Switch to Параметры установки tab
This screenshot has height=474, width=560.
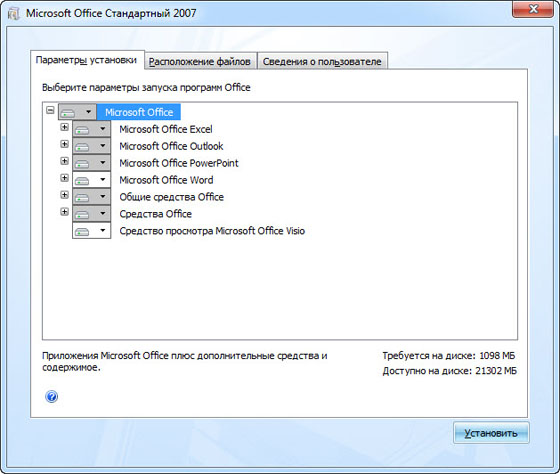(87, 60)
